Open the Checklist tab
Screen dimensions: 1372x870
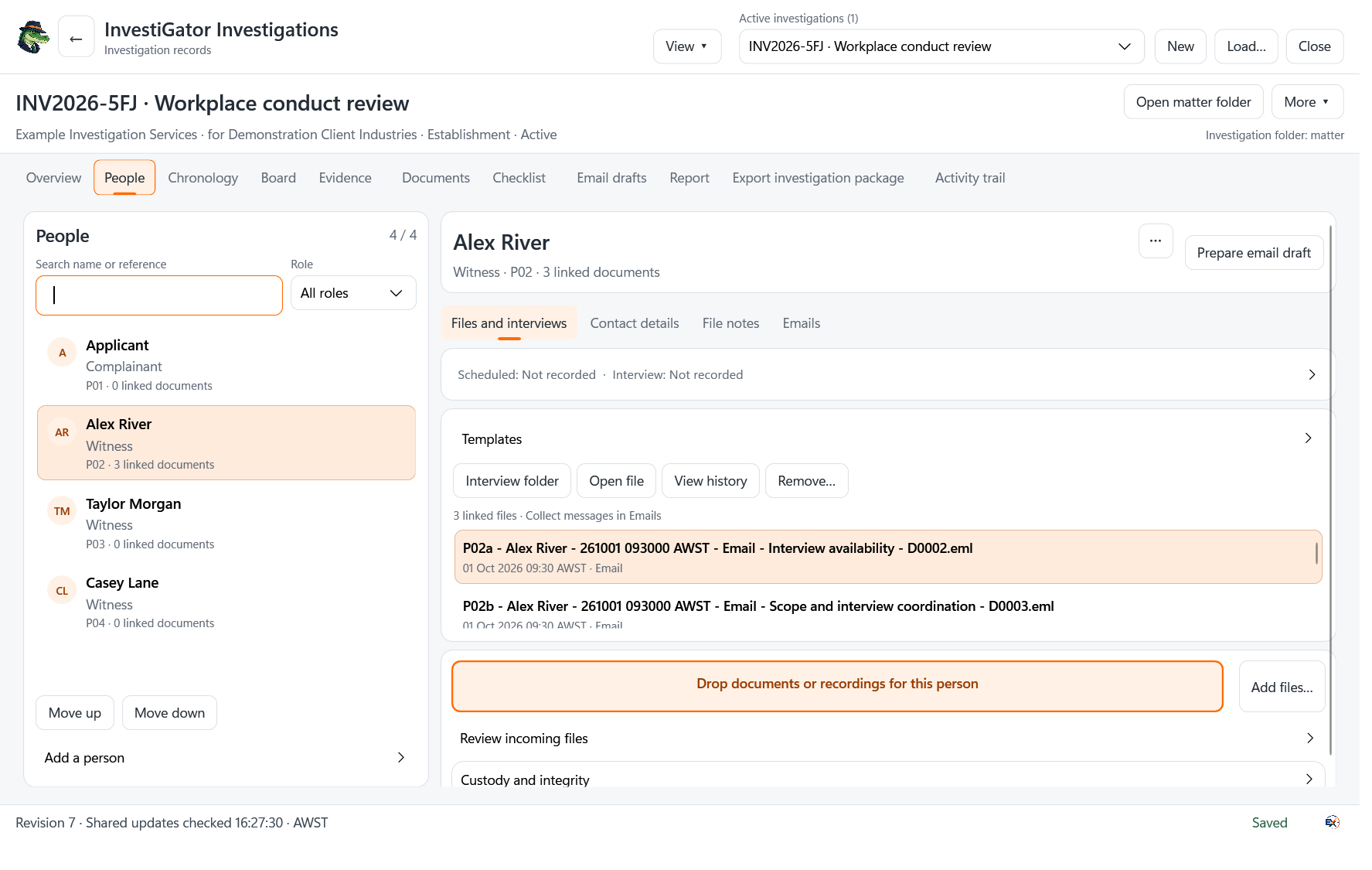click(x=519, y=178)
